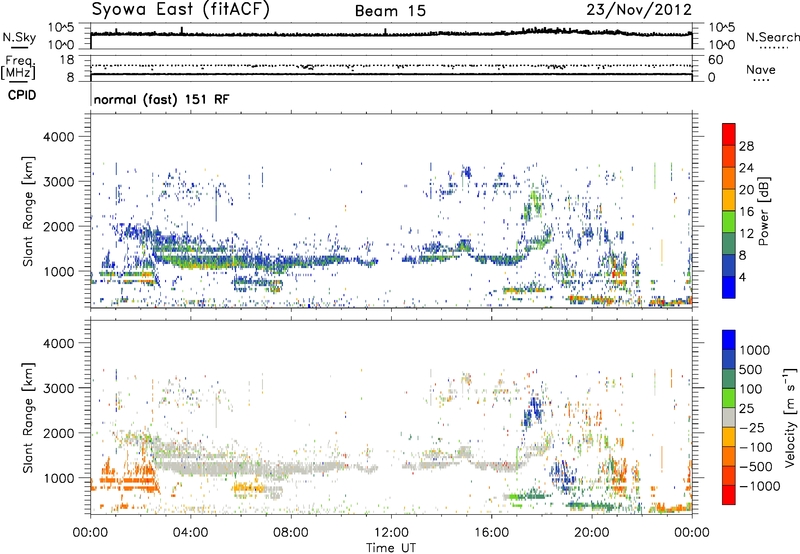Click the '04:00' time axis tick
This screenshot has width=800, height=554.
190,533
